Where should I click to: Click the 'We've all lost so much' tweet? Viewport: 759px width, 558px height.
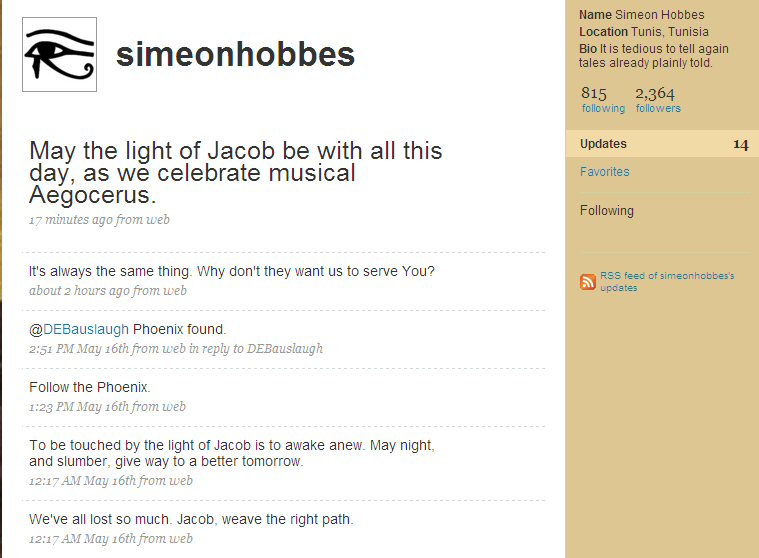(x=191, y=519)
